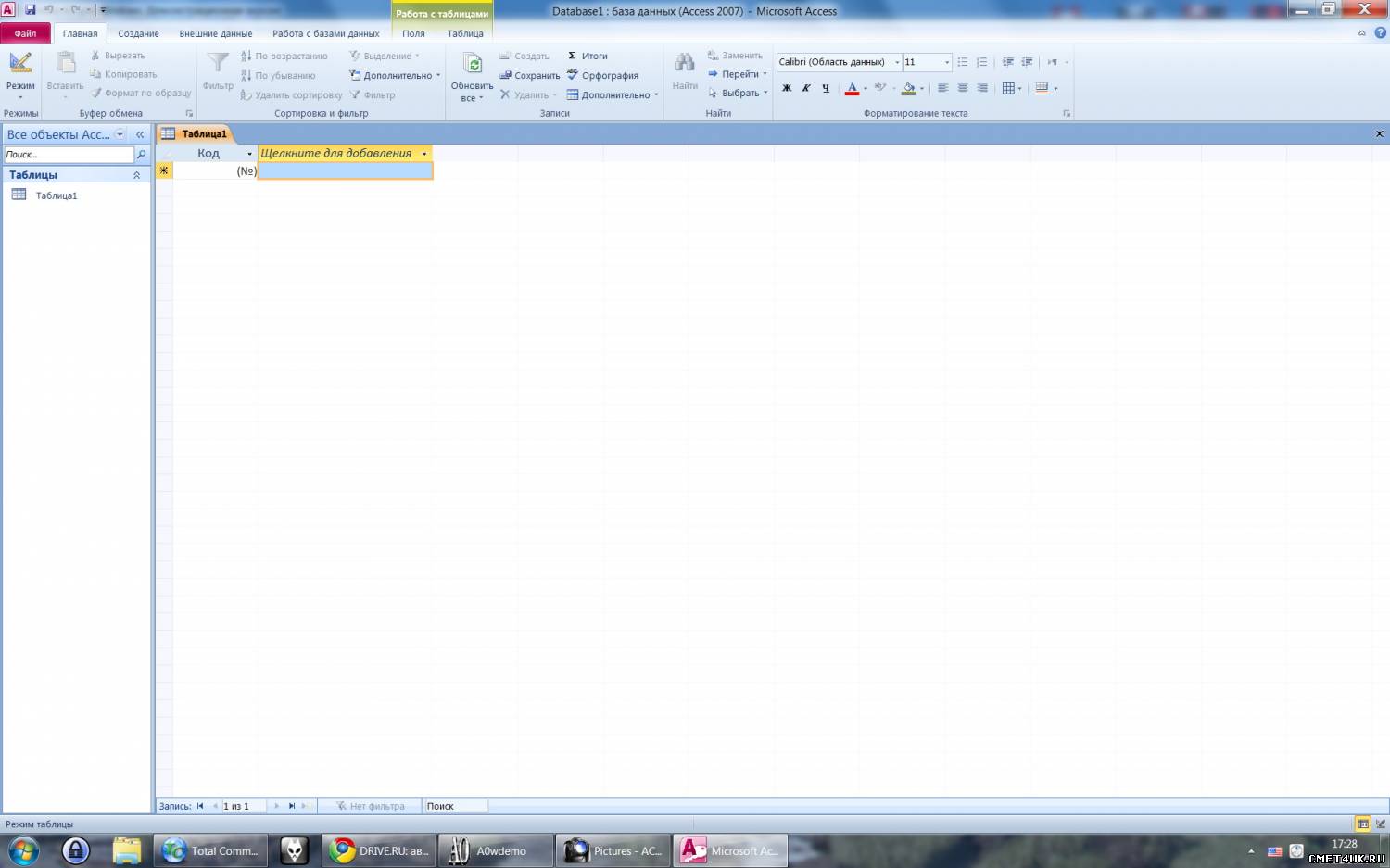
Task: Switch to the Внешние данные tab
Action: pyautogui.click(x=216, y=33)
